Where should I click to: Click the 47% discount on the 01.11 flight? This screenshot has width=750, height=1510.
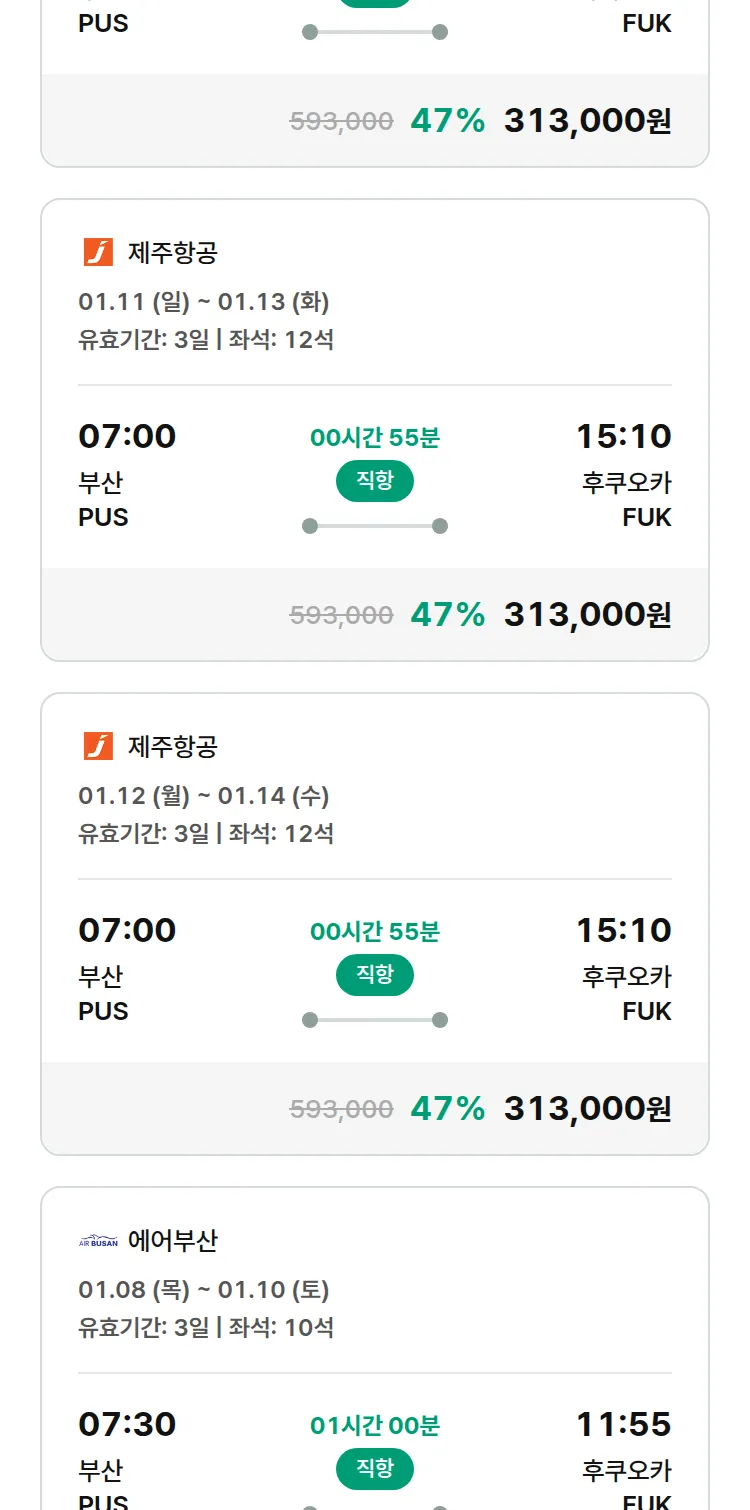(447, 614)
